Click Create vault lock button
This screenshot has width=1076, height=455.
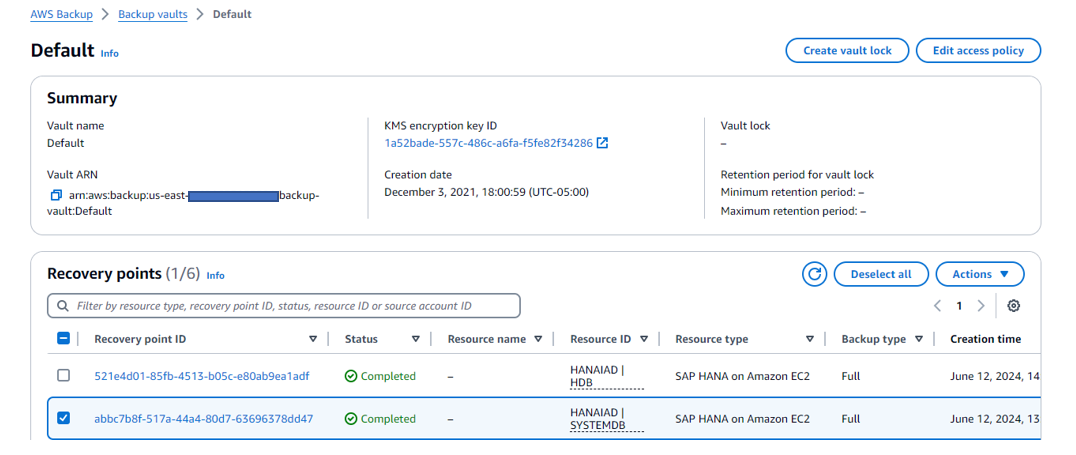pos(847,50)
